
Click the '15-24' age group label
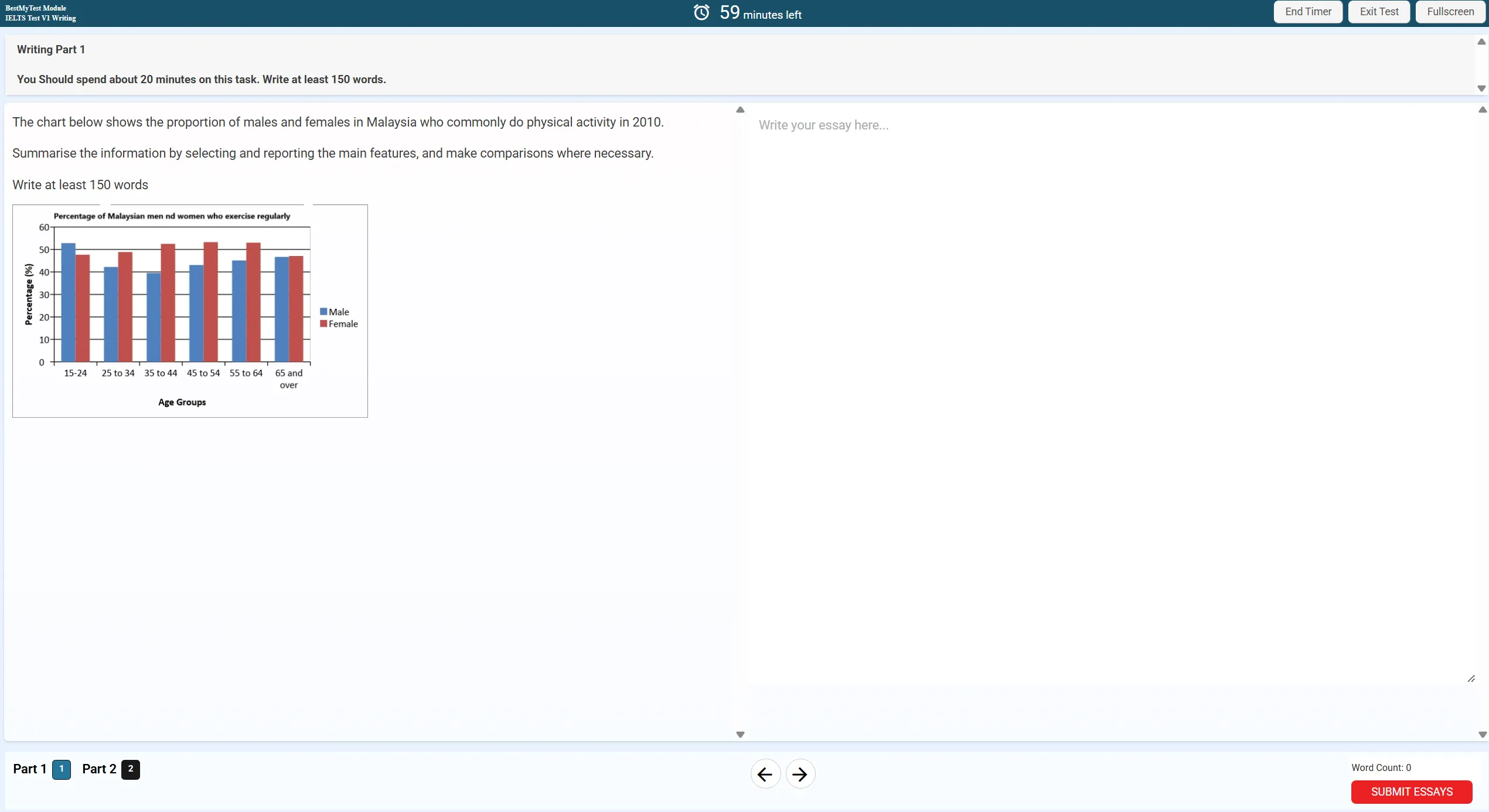[x=75, y=373]
